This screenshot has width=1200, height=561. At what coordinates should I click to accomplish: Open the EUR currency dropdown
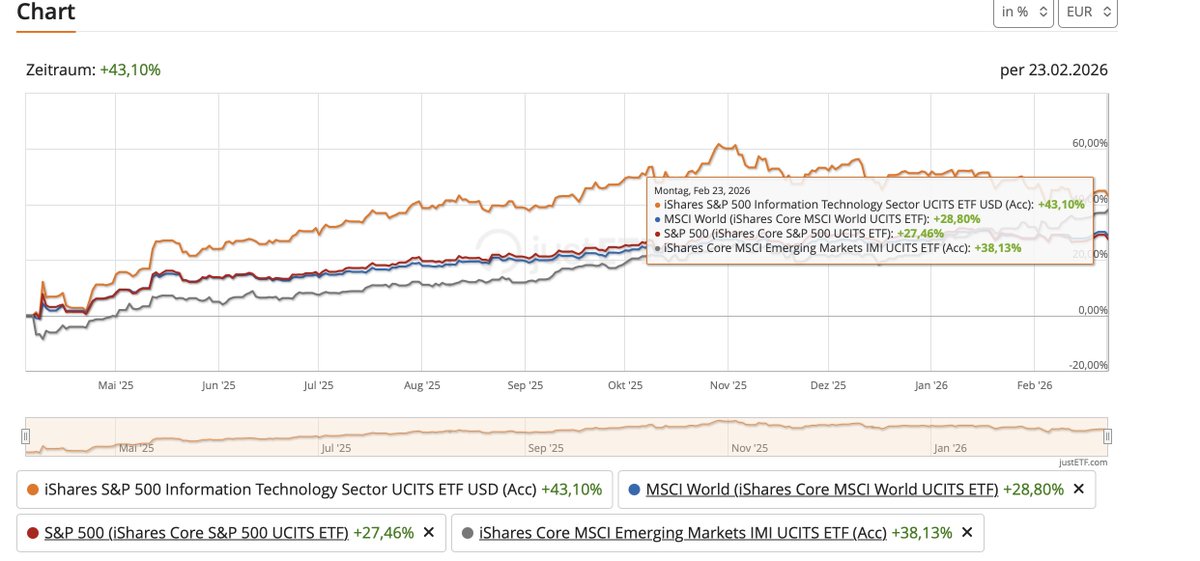pos(1088,12)
